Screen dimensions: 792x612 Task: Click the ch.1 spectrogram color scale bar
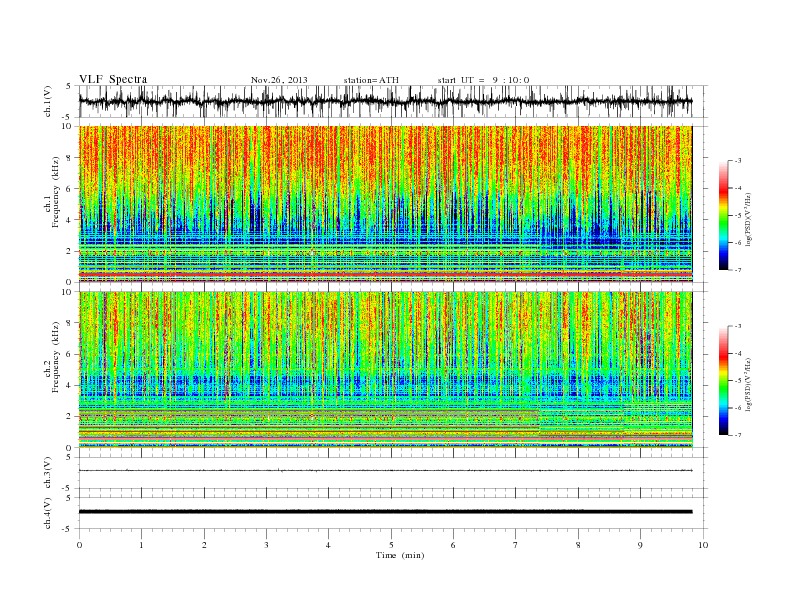click(724, 216)
